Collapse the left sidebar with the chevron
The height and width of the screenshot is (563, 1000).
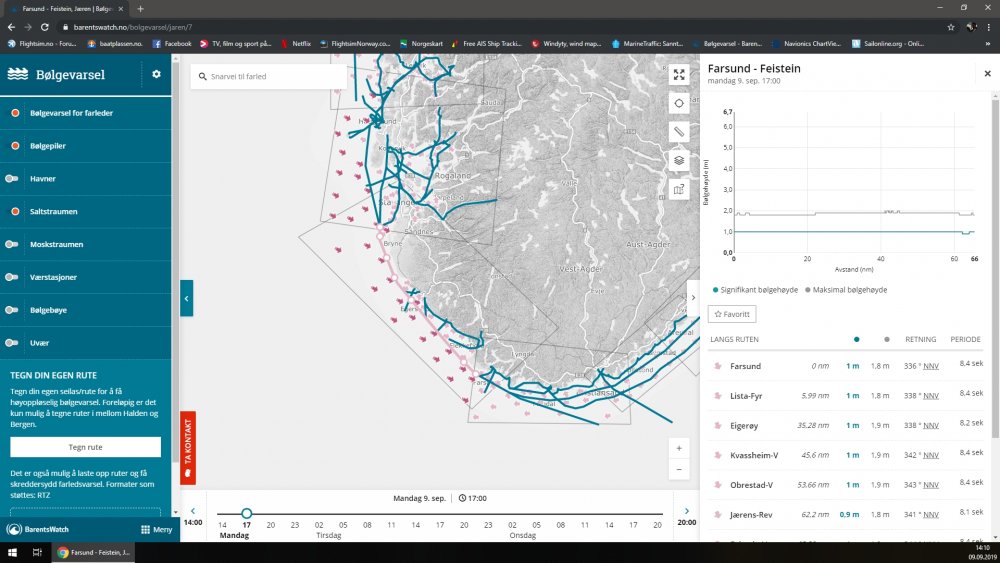[x=186, y=298]
